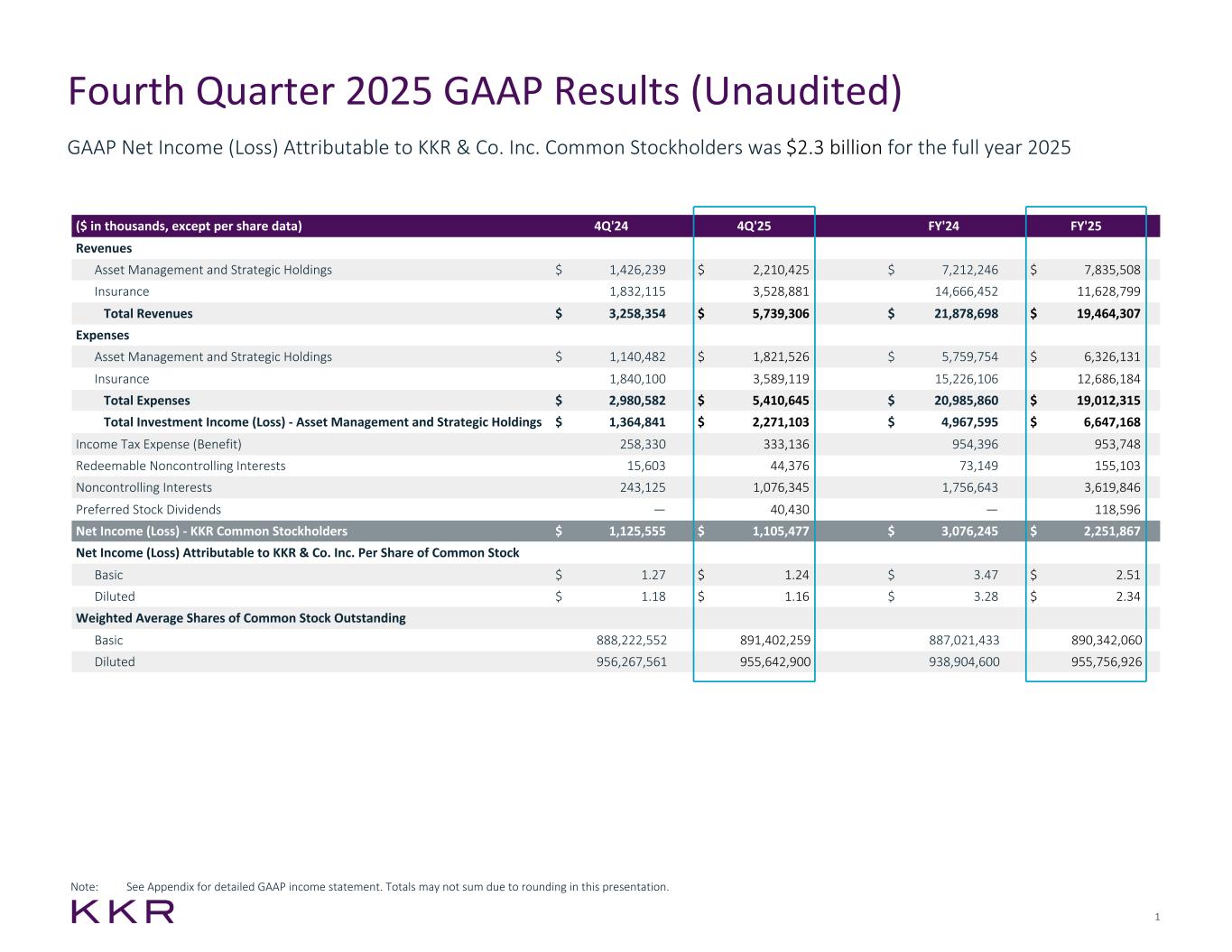1232x952 pixels.
Task: Click the slide title 'Fourth Quarter 2025 GAAP Results'
Action: pos(485,93)
